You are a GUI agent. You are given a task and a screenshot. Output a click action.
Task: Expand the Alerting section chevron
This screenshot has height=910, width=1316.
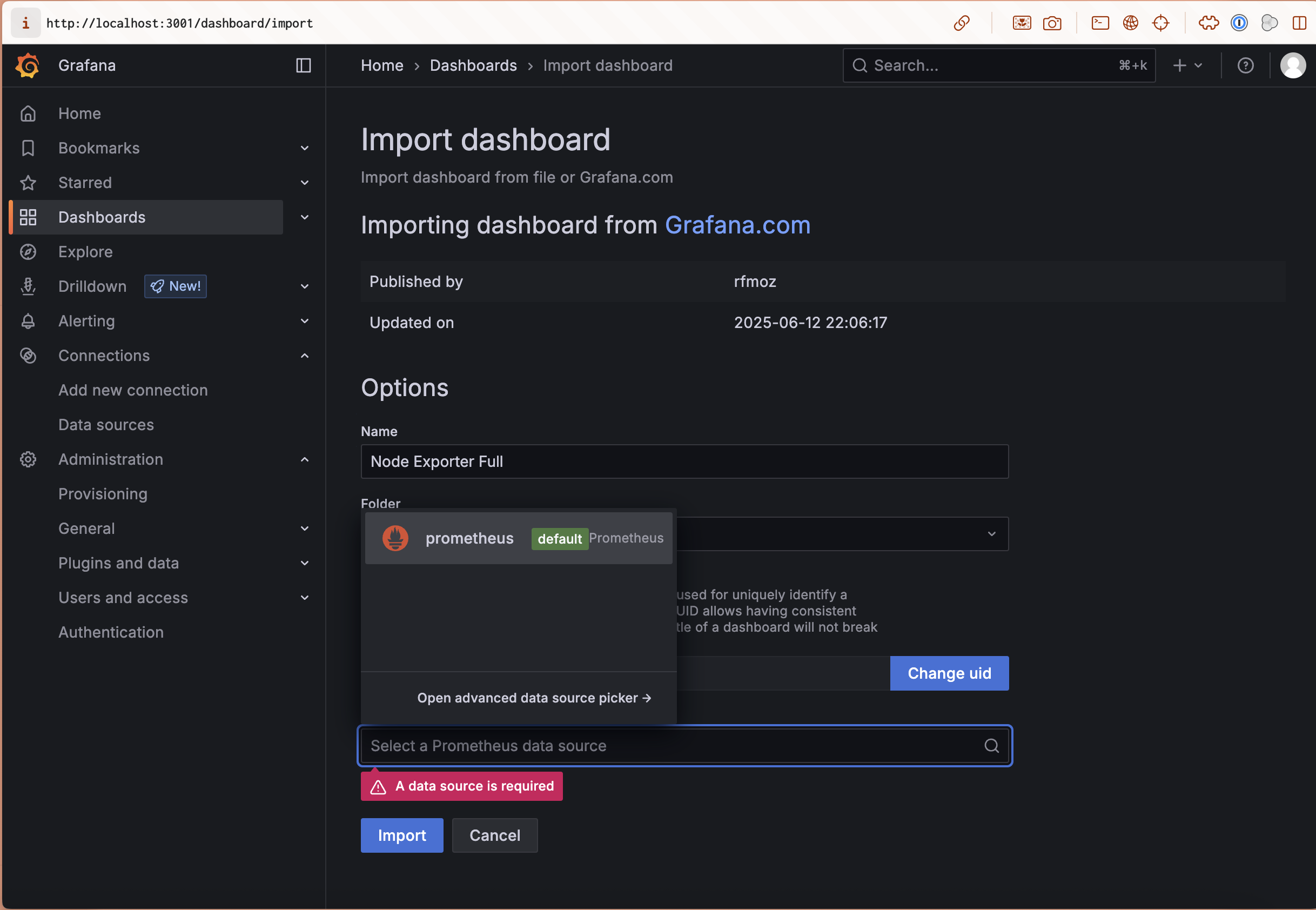[x=305, y=321]
